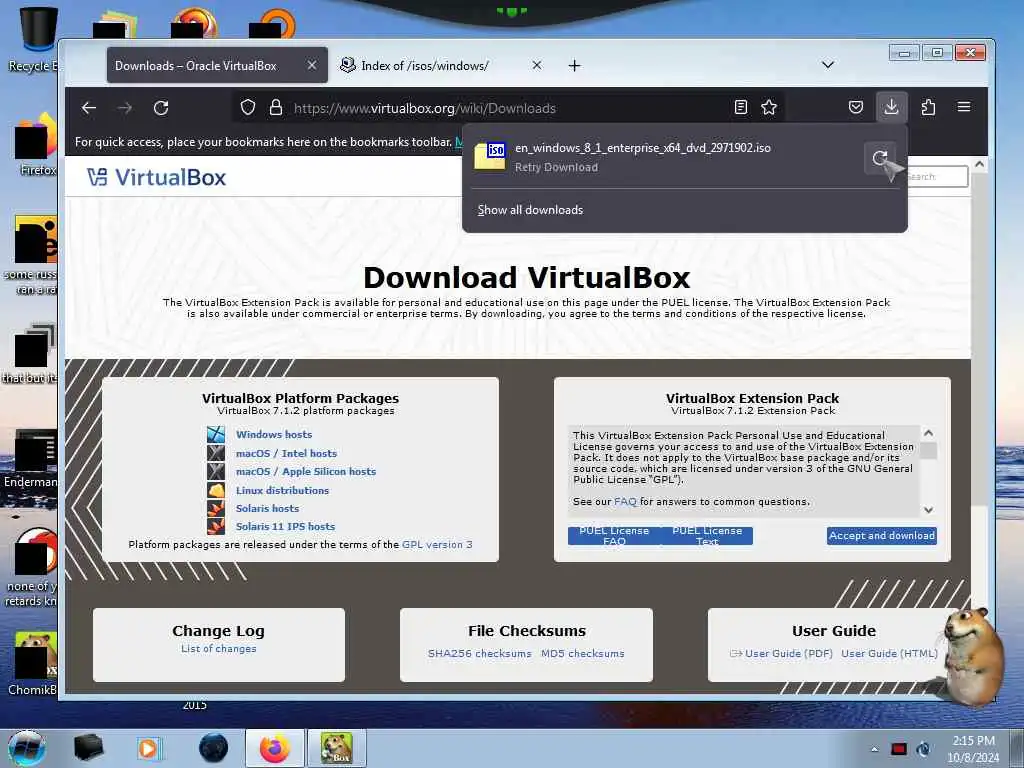The height and width of the screenshot is (768, 1024).
Task: Retry the ISO download with the circular arrow
Action: [880, 157]
